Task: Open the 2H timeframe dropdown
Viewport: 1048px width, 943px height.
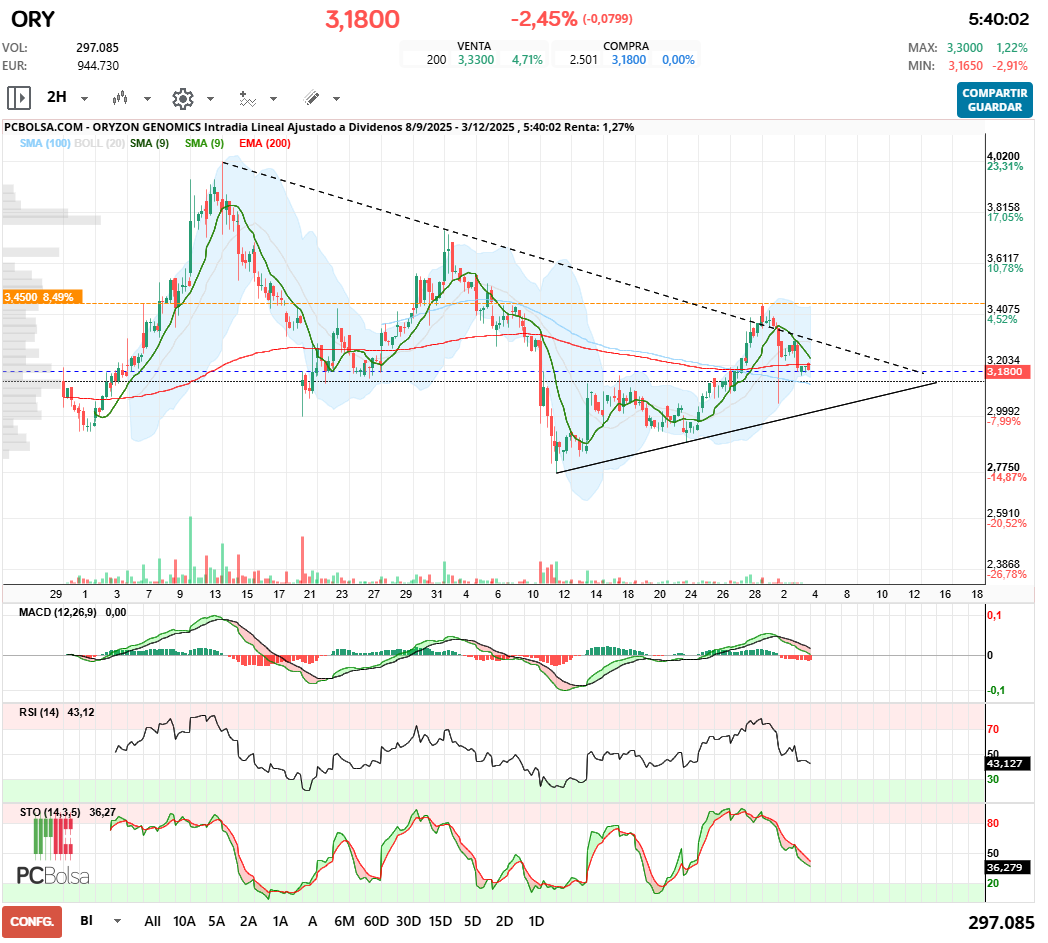Action: (83, 98)
